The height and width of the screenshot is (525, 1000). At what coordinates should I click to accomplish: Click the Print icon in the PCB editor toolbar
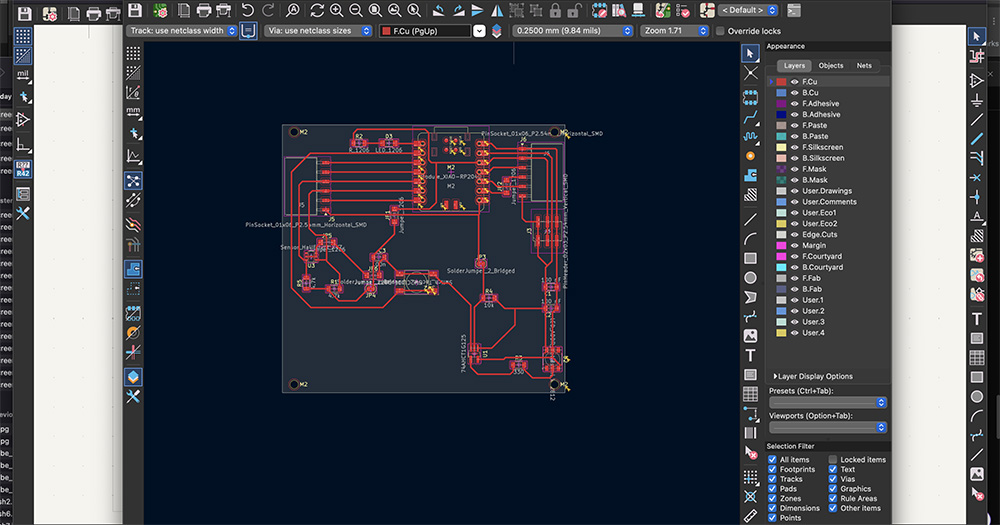[203, 10]
